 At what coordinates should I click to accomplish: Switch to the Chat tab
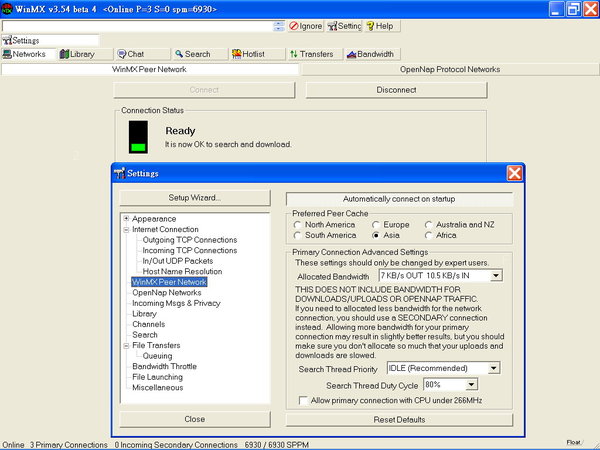(143, 54)
